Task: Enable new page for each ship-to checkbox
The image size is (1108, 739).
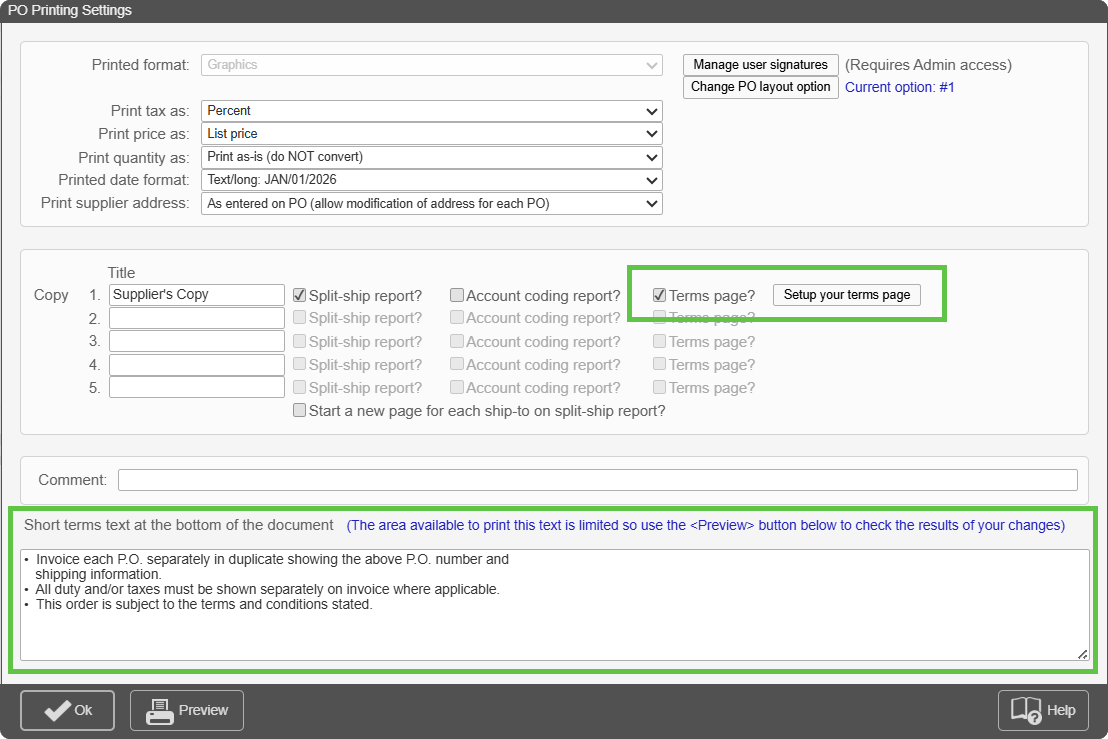Action: [x=299, y=411]
